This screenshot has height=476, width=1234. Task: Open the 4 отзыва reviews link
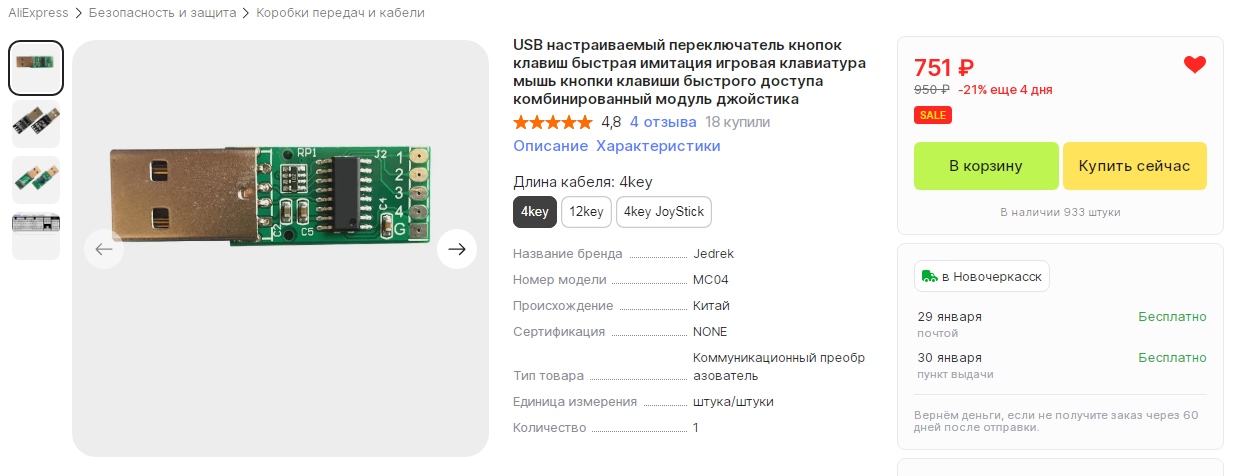coord(663,122)
